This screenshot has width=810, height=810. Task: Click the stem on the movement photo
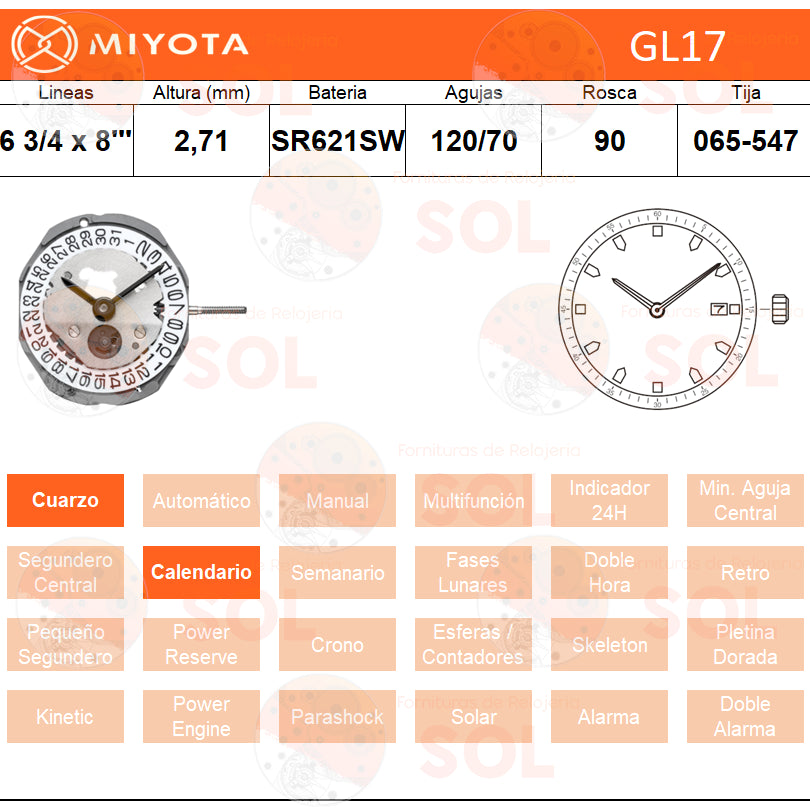pos(216,310)
